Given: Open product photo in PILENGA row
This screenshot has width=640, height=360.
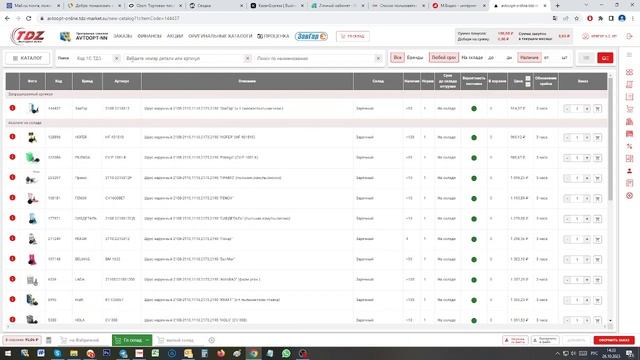Looking at the screenshot, I should (32, 158).
